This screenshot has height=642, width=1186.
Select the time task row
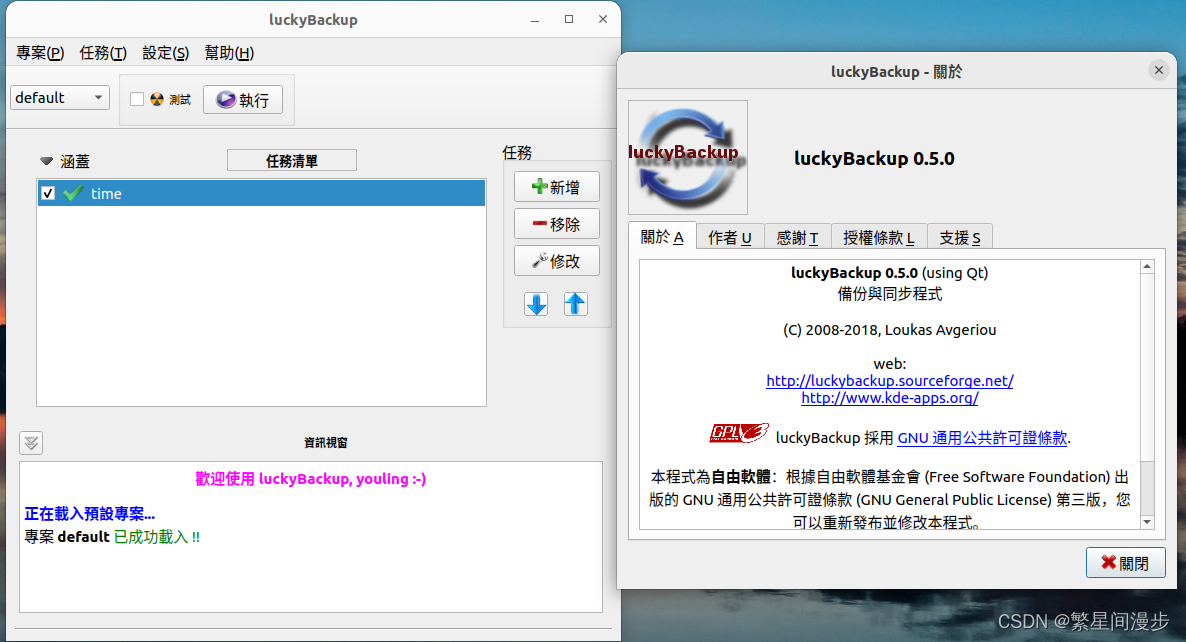point(262,194)
